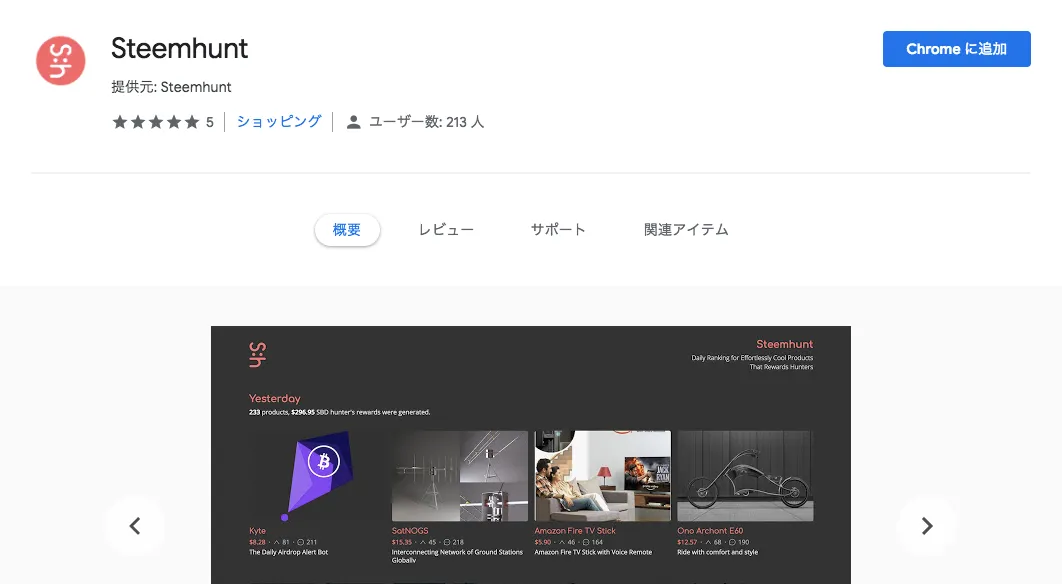Go to the 関連アイテム tab
The image size is (1062, 584).
point(686,230)
